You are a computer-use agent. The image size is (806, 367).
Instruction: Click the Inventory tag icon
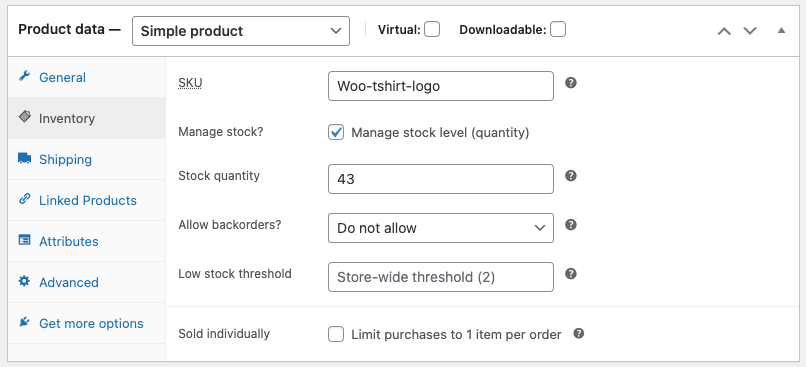24,117
